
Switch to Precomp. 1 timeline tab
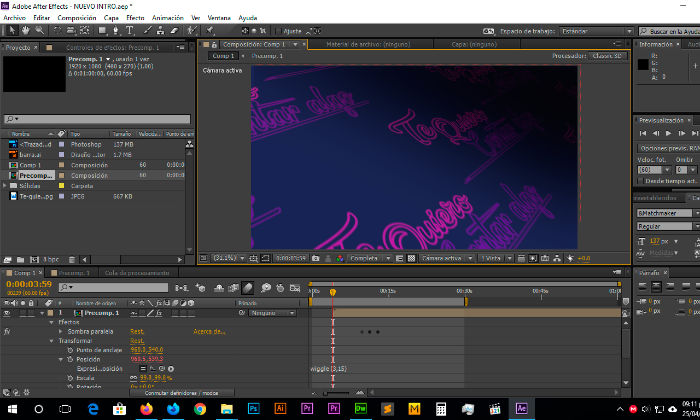coord(71,273)
